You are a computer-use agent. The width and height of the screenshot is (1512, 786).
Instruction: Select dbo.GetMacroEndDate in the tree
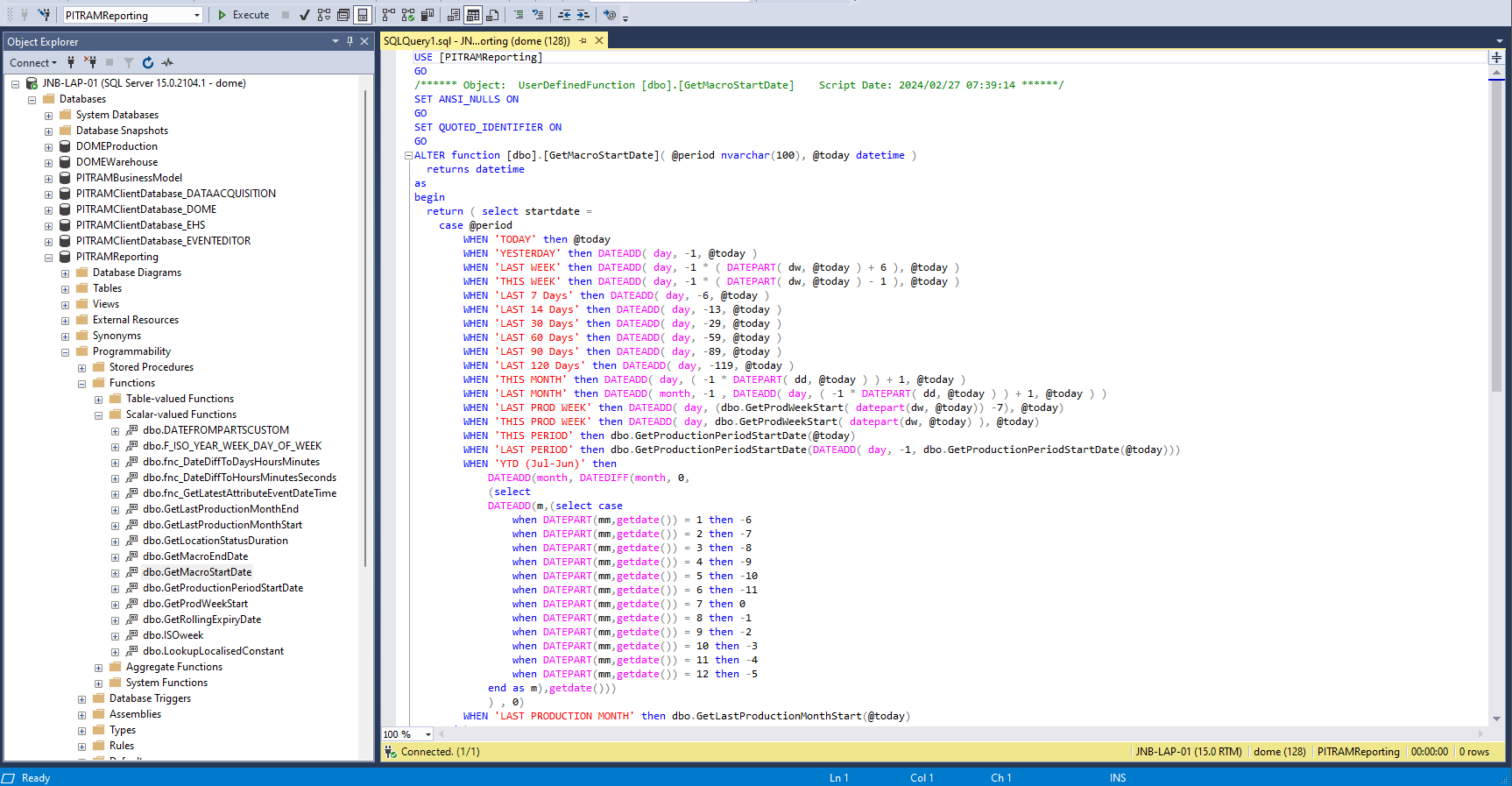click(195, 556)
